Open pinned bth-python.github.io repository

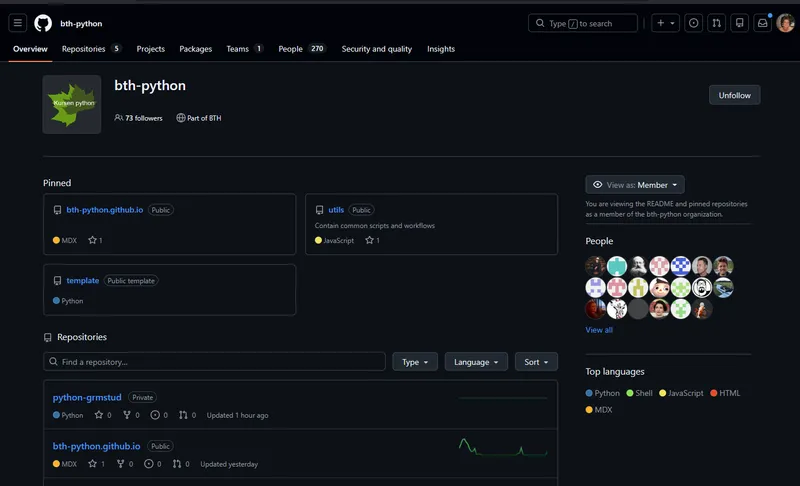105,210
